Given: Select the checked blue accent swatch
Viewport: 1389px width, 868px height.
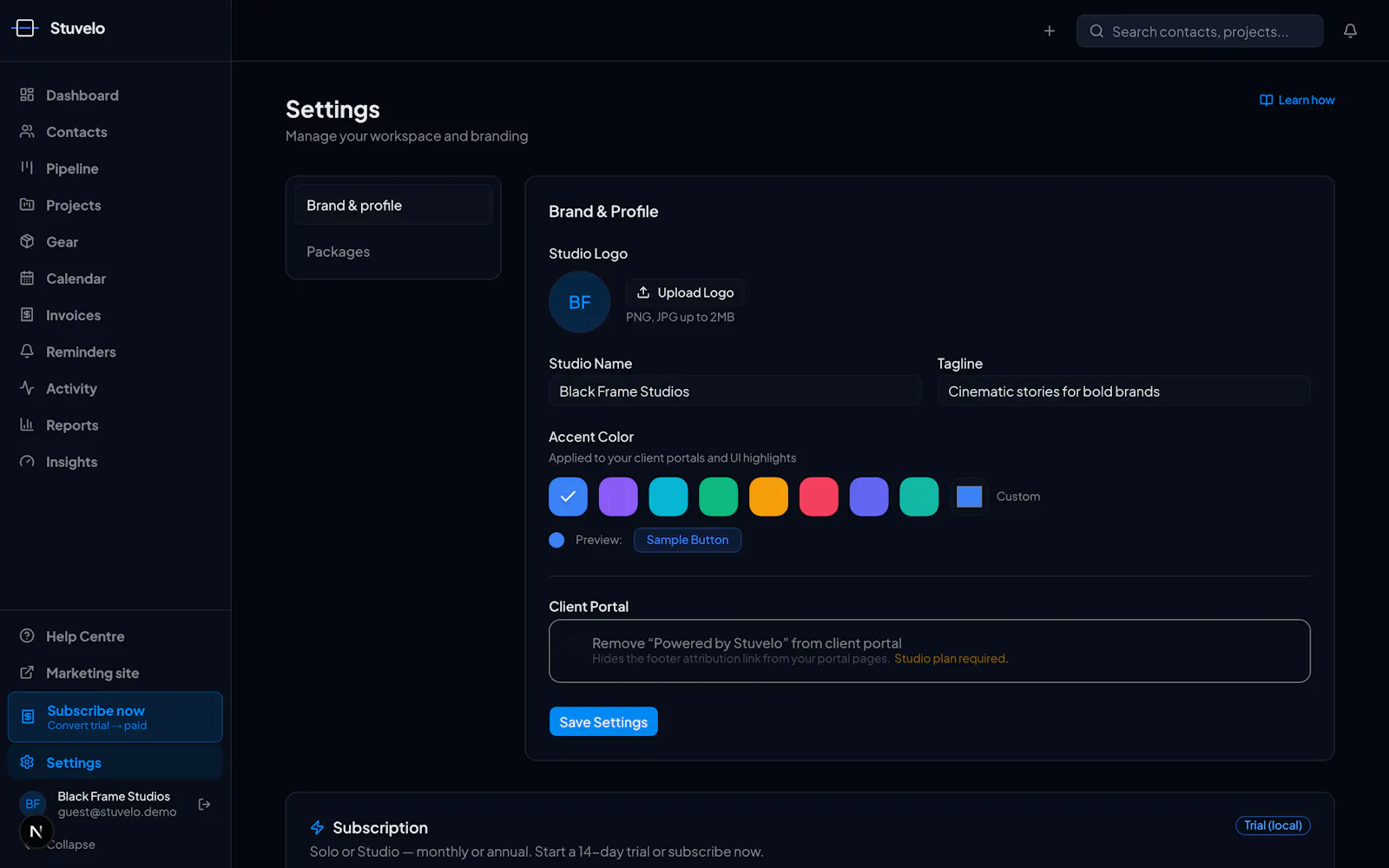Looking at the screenshot, I should (x=568, y=496).
